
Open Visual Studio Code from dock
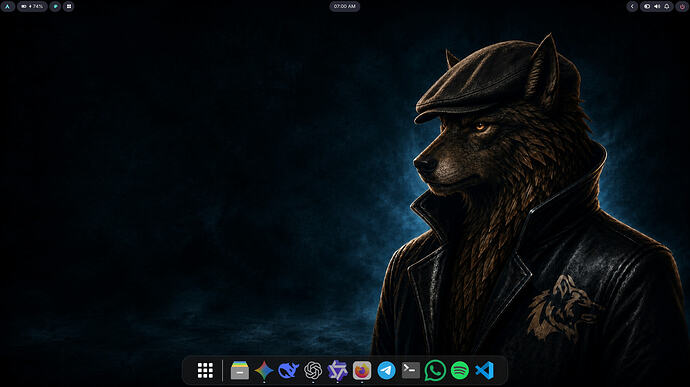pyautogui.click(x=484, y=370)
